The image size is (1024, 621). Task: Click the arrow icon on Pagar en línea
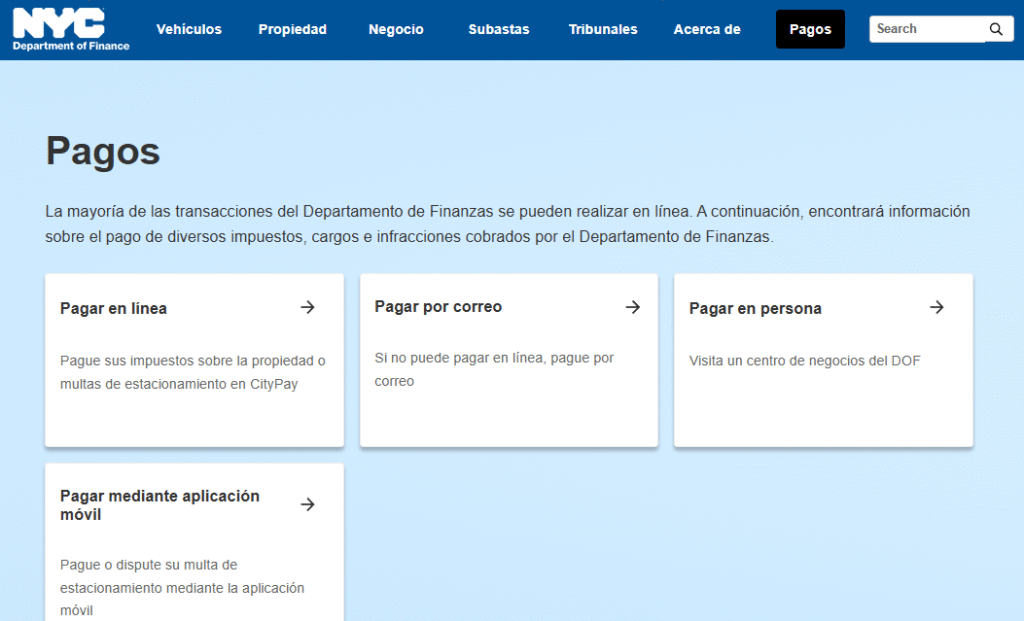[308, 307]
